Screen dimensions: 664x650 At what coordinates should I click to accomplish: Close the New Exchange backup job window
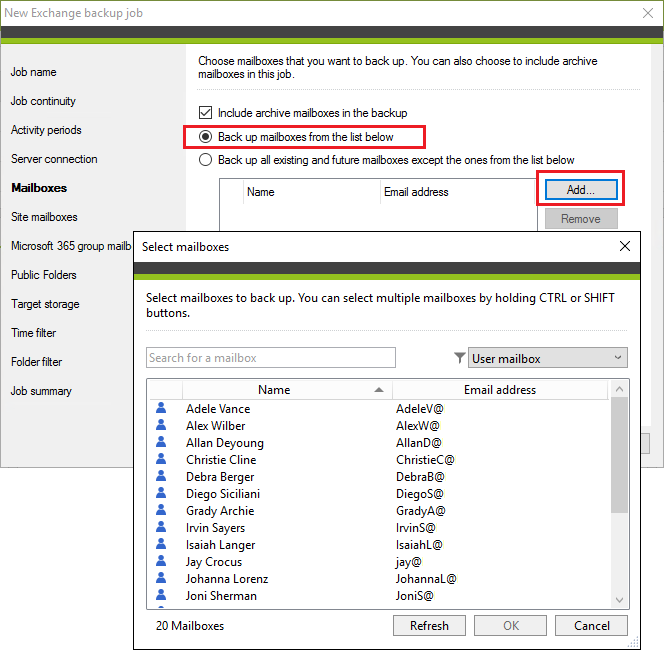(647, 13)
